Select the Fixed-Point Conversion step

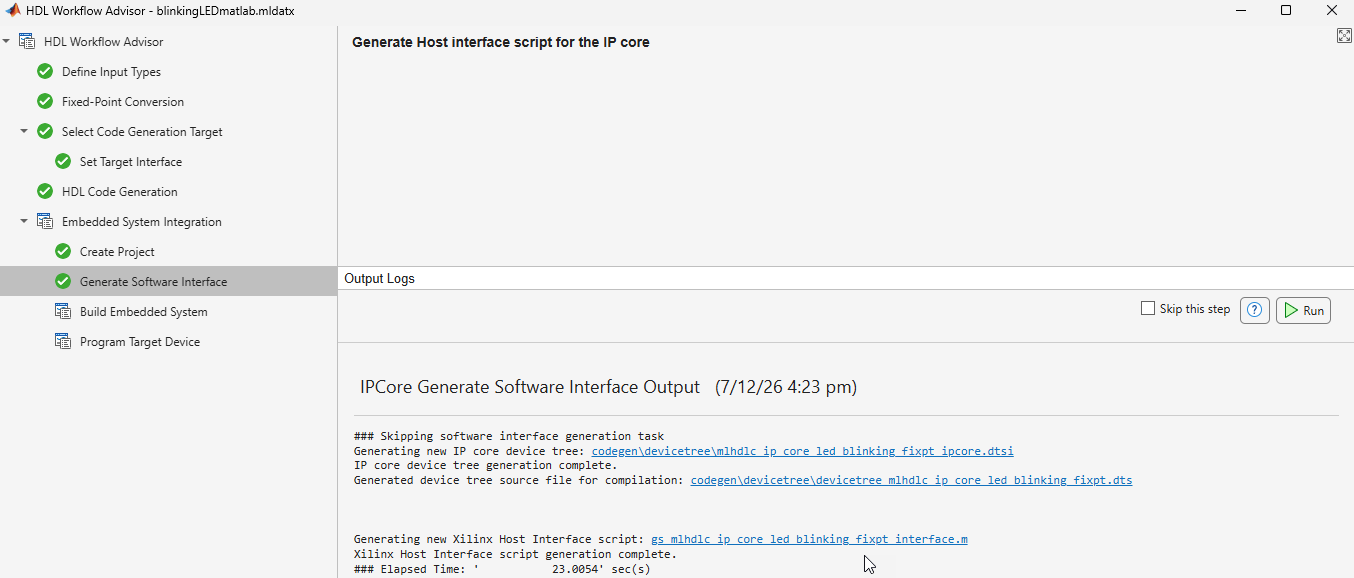tap(123, 102)
